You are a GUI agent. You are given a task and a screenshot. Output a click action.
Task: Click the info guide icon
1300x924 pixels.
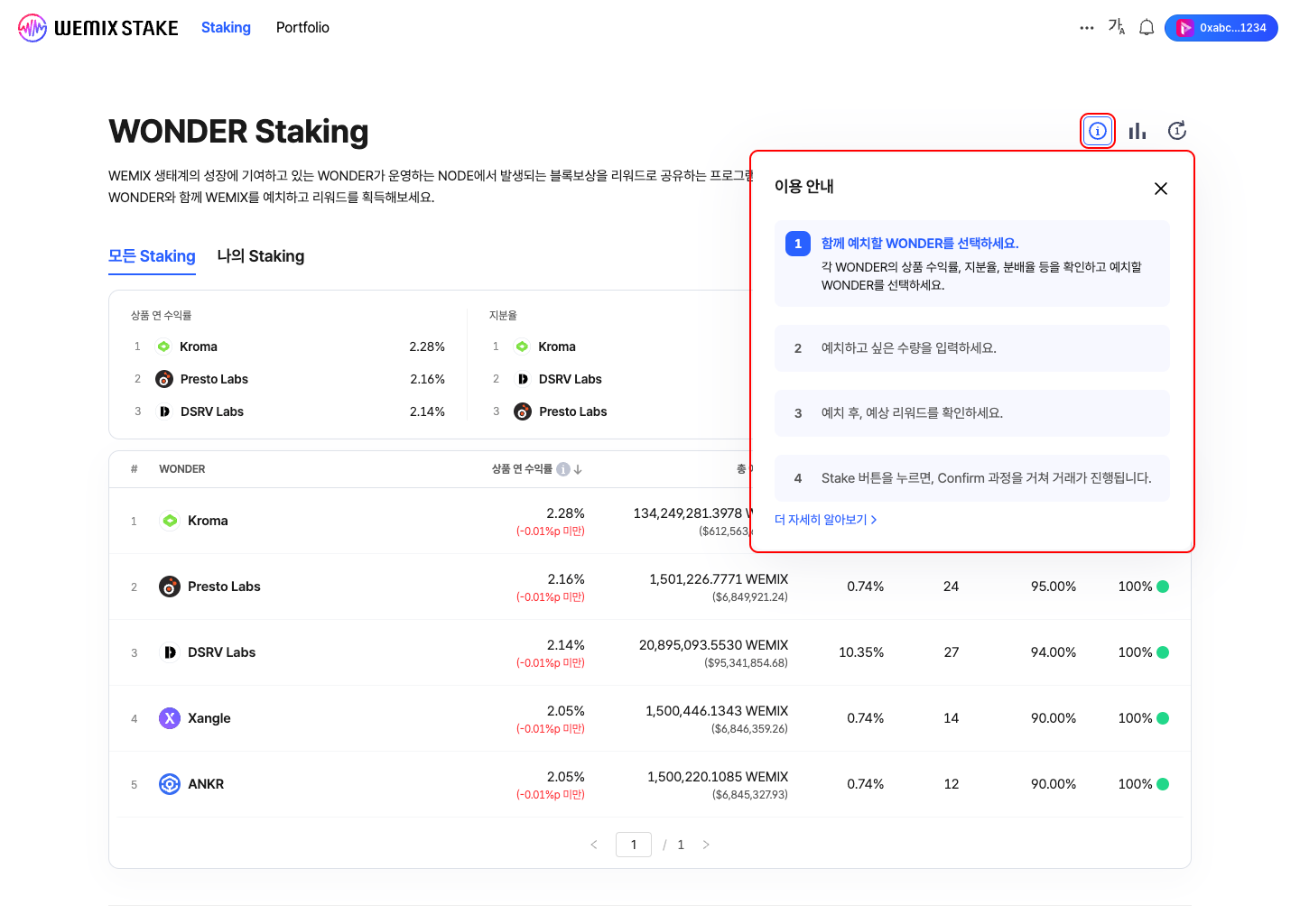click(1098, 131)
